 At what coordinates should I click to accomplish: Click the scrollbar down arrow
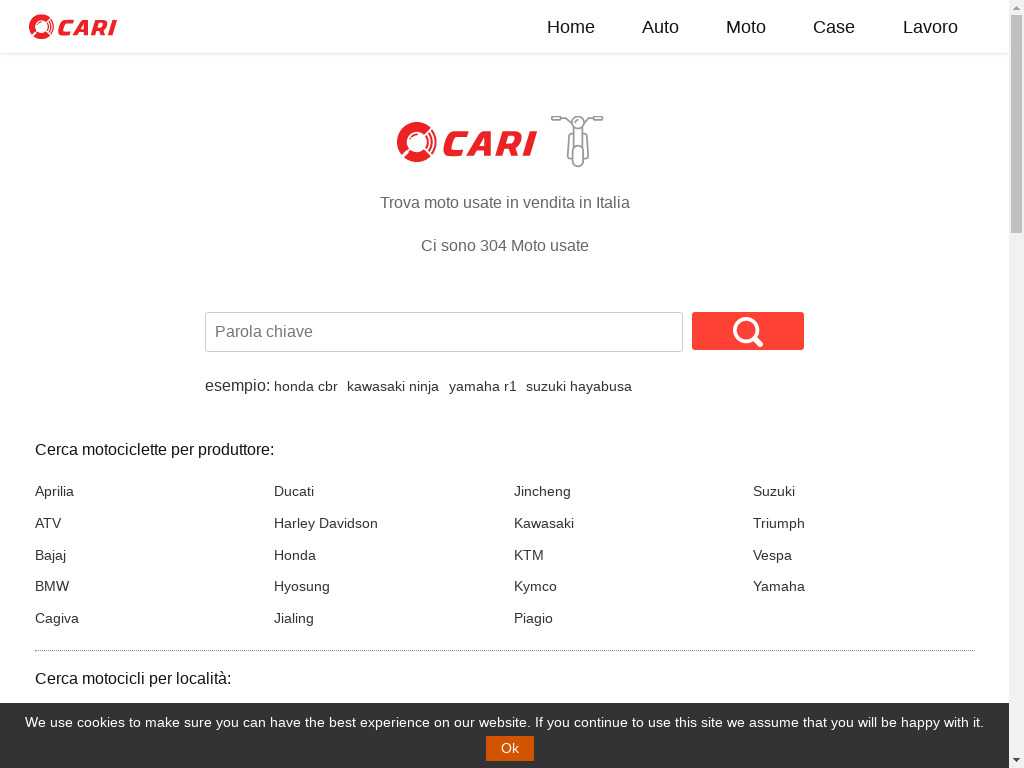[x=1017, y=761]
